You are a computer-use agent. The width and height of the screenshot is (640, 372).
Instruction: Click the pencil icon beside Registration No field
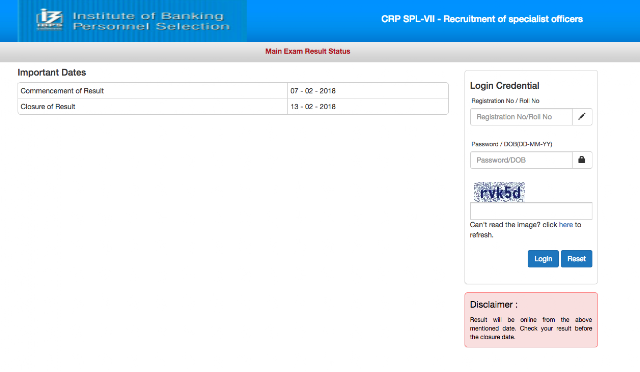tap(582, 117)
